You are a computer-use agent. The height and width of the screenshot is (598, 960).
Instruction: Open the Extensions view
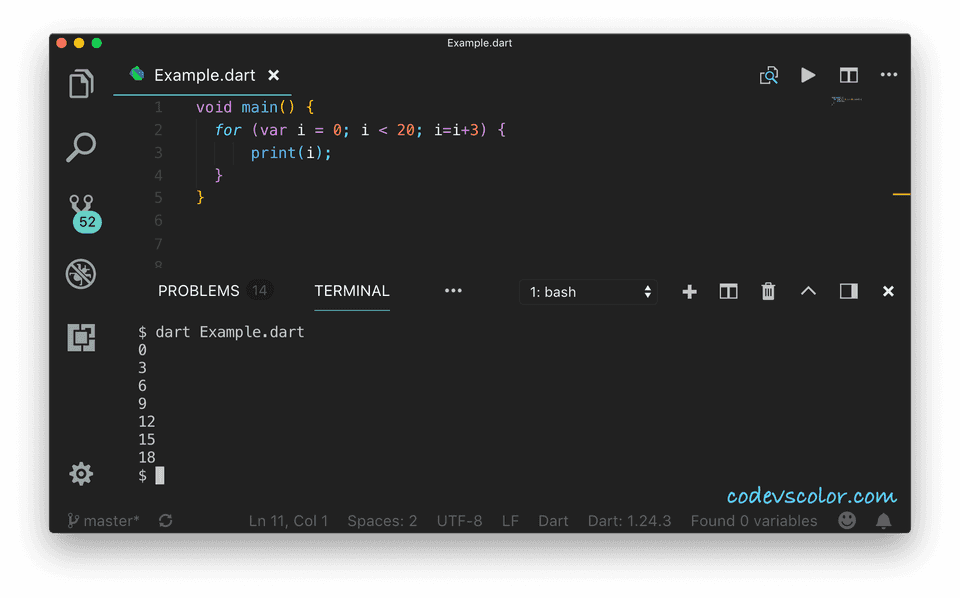click(x=81, y=338)
